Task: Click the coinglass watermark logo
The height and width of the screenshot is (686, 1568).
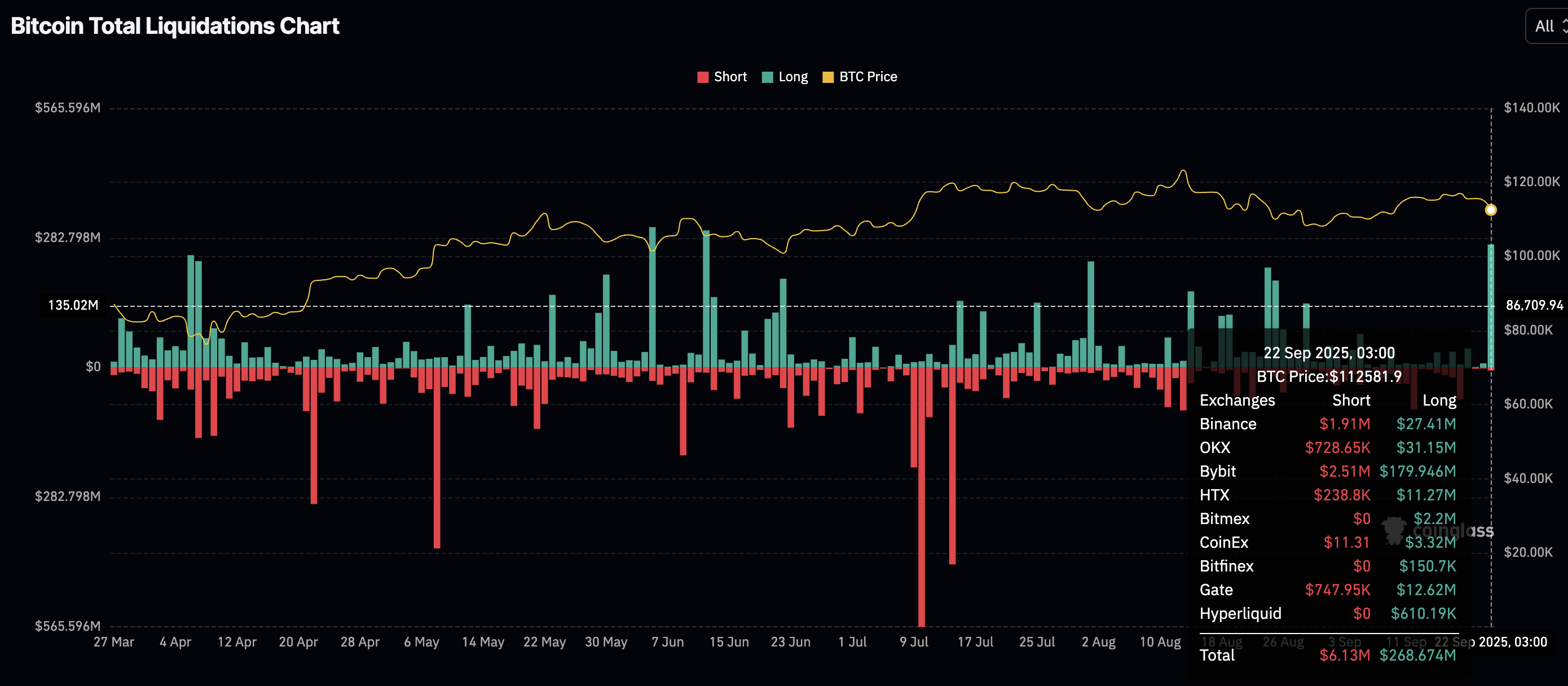Action: tap(1437, 531)
